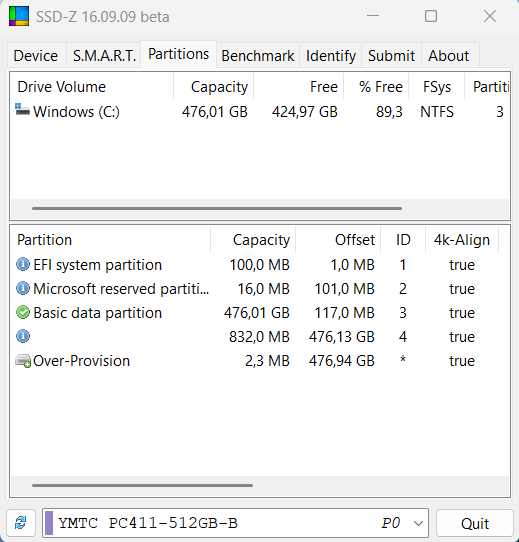Click the partition list horizontal scrollbar
Viewport: 519px width, 542px height.
[x=142, y=485]
